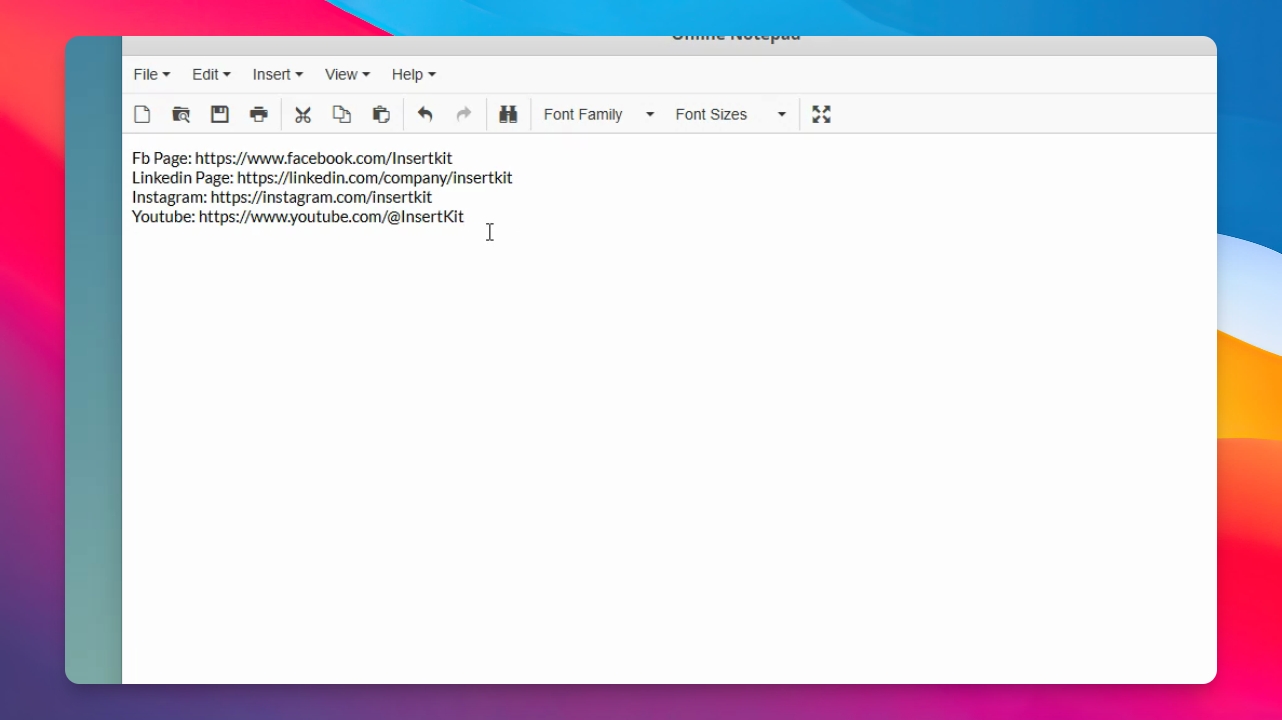Viewport: 1282px width, 720px height.
Task: Save the note with the floppy disk icon
Action: tap(220, 114)
